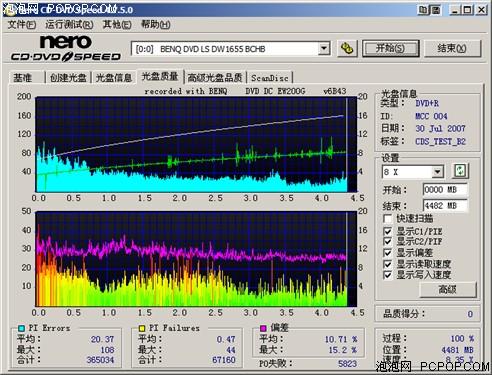This screenshot has height=375, width=492.
Task: Open the 8 X speed dropdown
Action: pos(437,172)
